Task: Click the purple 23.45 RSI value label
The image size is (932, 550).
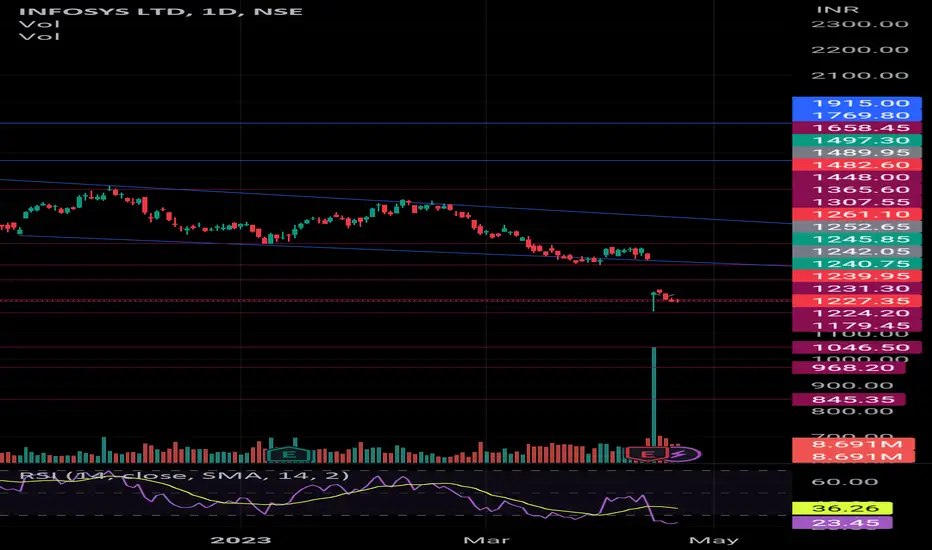Action: pos(842,523)
